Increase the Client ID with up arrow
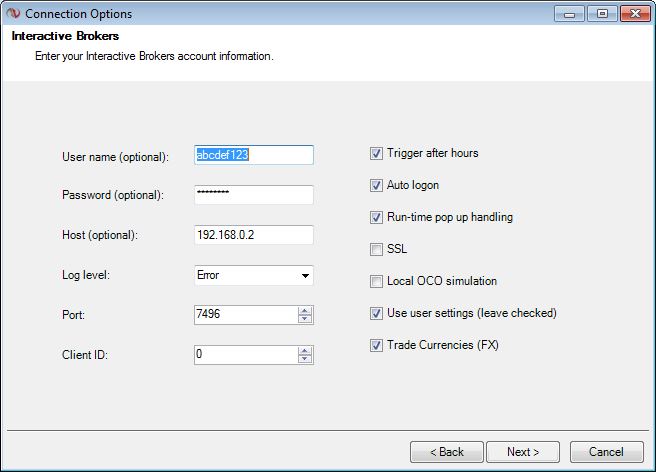 [x=305, y=351]
